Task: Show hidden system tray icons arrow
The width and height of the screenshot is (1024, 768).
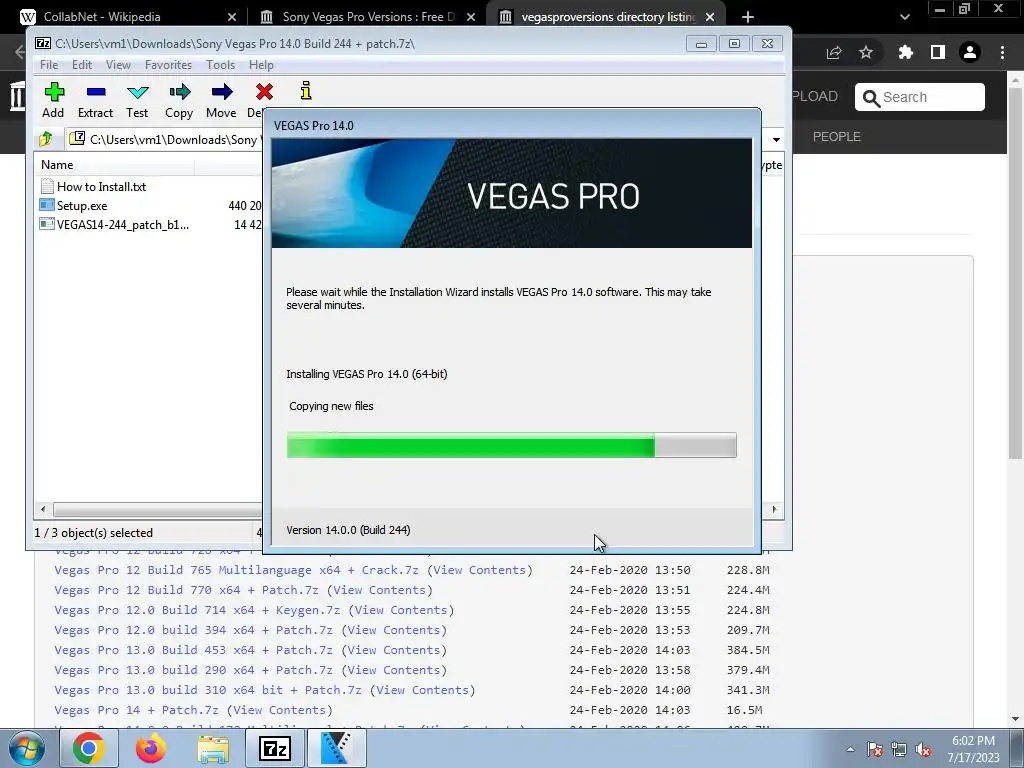Action: coord(850,749)
